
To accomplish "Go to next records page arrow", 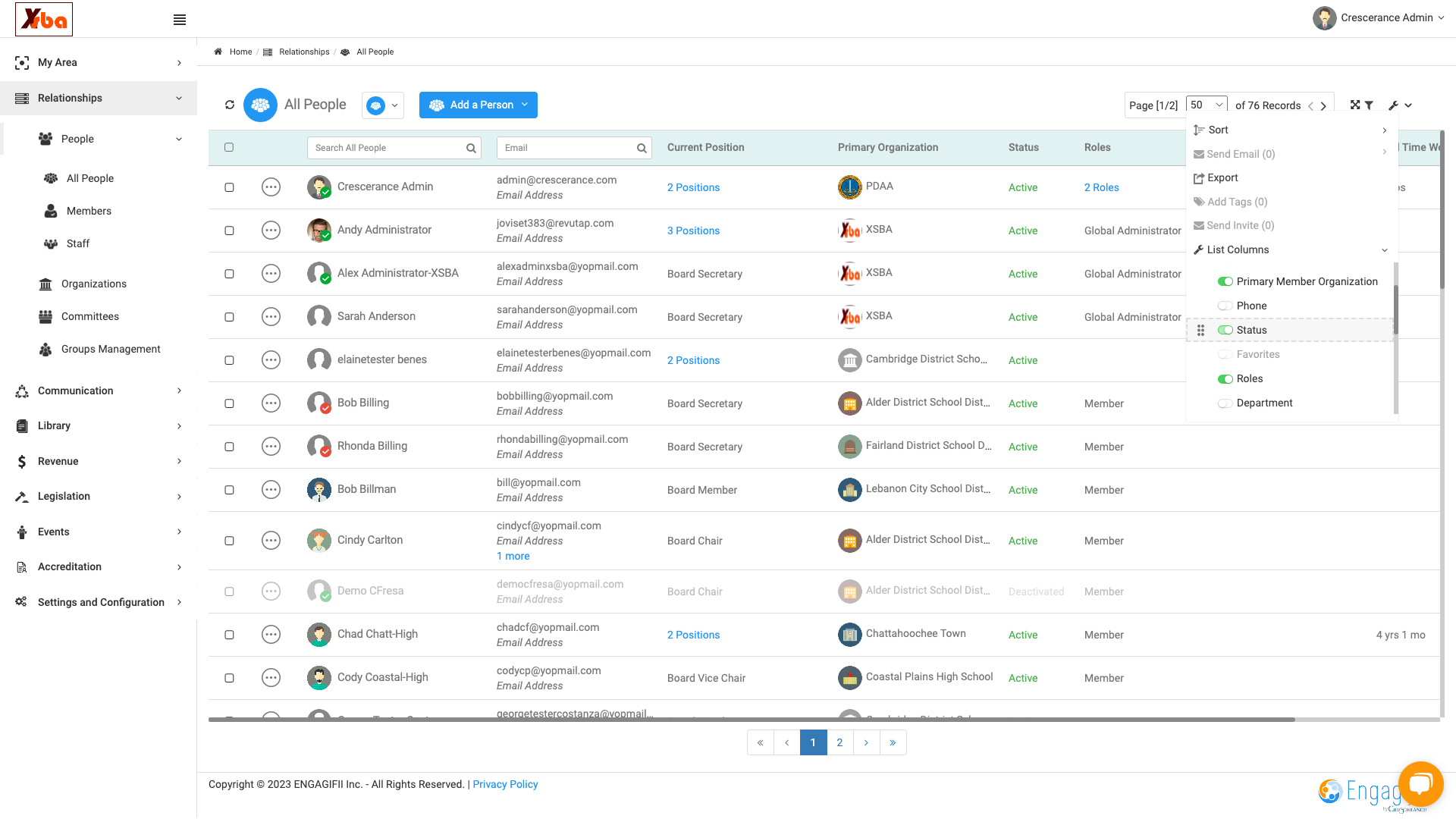I will pyautogui.click(x=1323, y=106).
